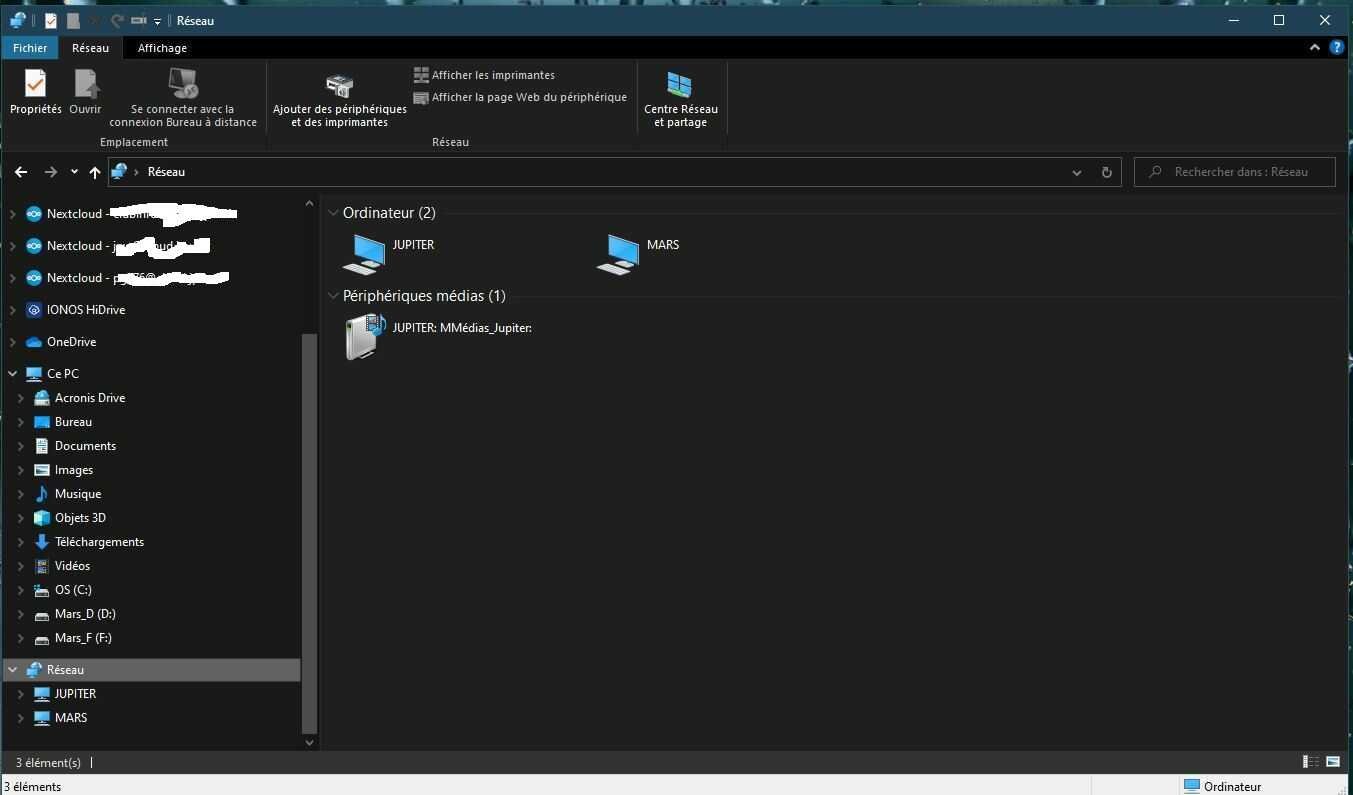The width and height of the screenshot is (1353, 795).
Task: Go up one level with up arrow
Action: 95,172
